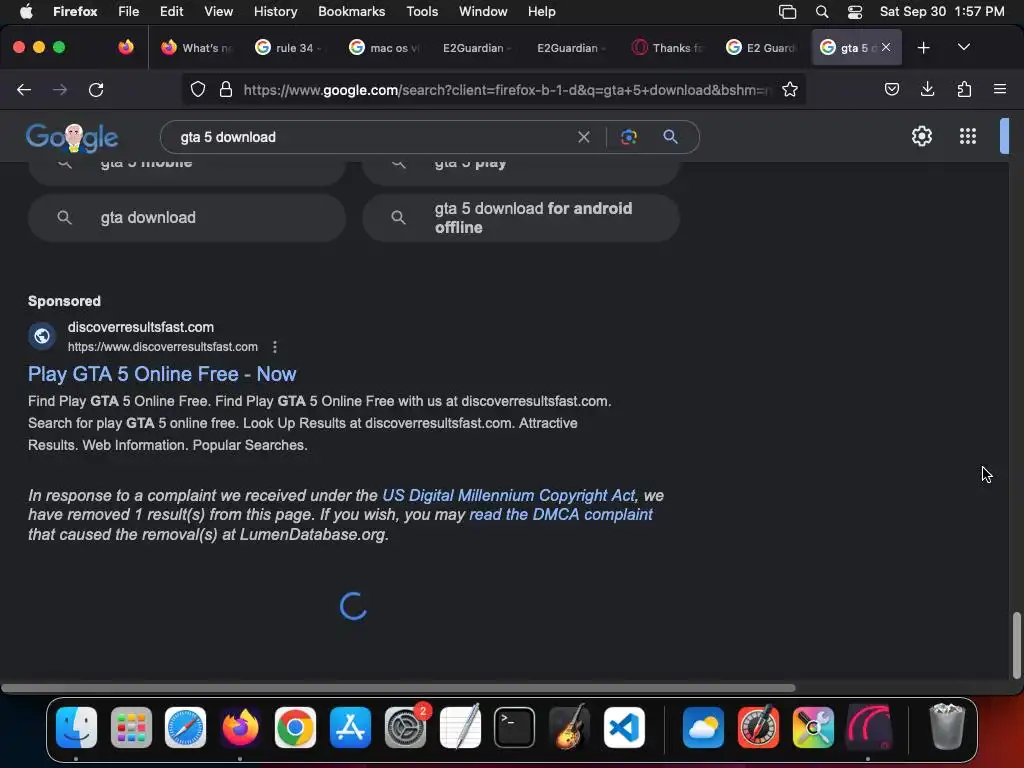This screenshot has height=768, width=1024.
Task: Search by image with the Google Lens icon
Action: point(628,137)
